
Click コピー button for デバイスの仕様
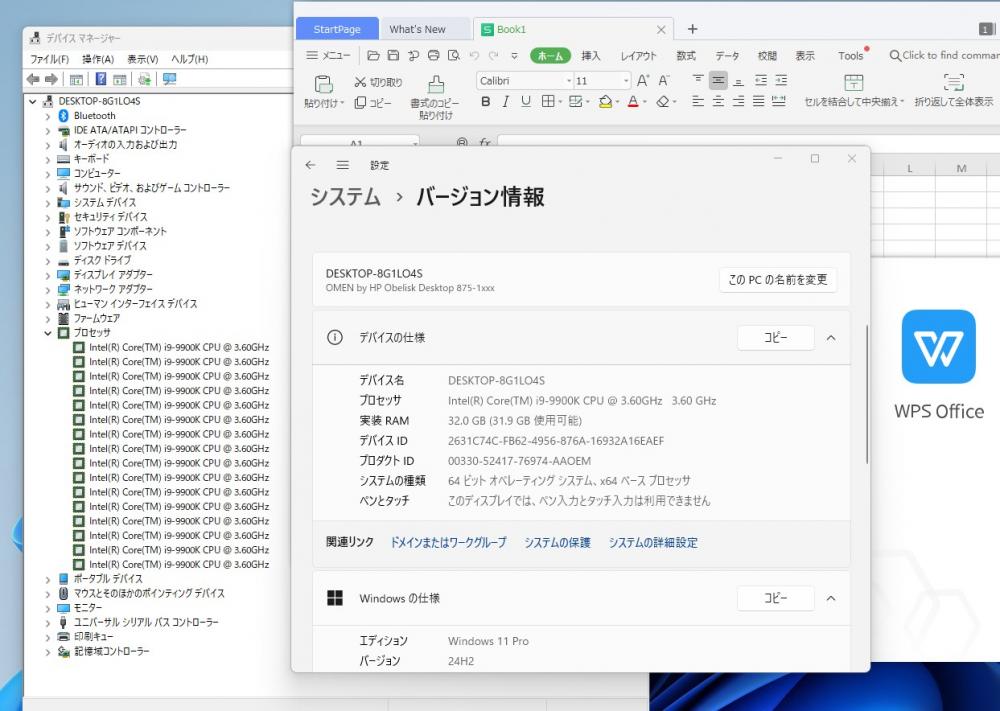pyautogui.click(x=776, y=338)
